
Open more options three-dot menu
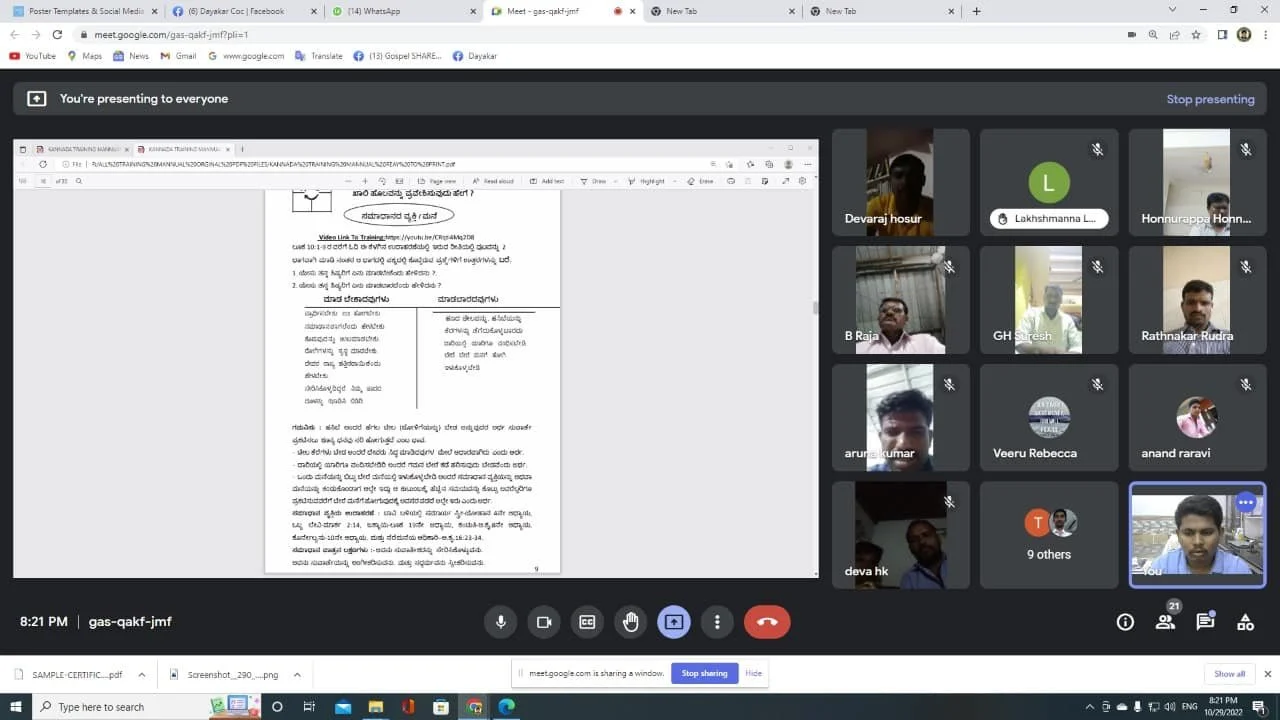pos(717,622)
